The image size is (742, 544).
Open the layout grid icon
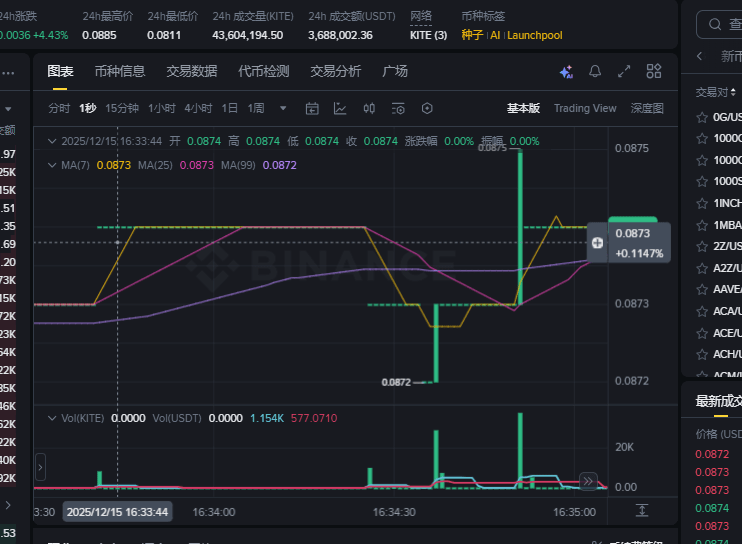pyautogui.click(x=654, y=71)
